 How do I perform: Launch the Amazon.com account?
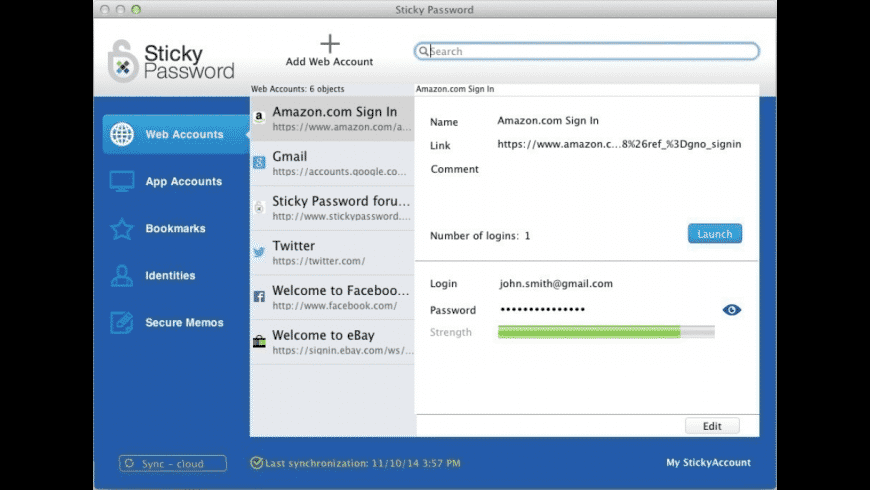(715, 234)
